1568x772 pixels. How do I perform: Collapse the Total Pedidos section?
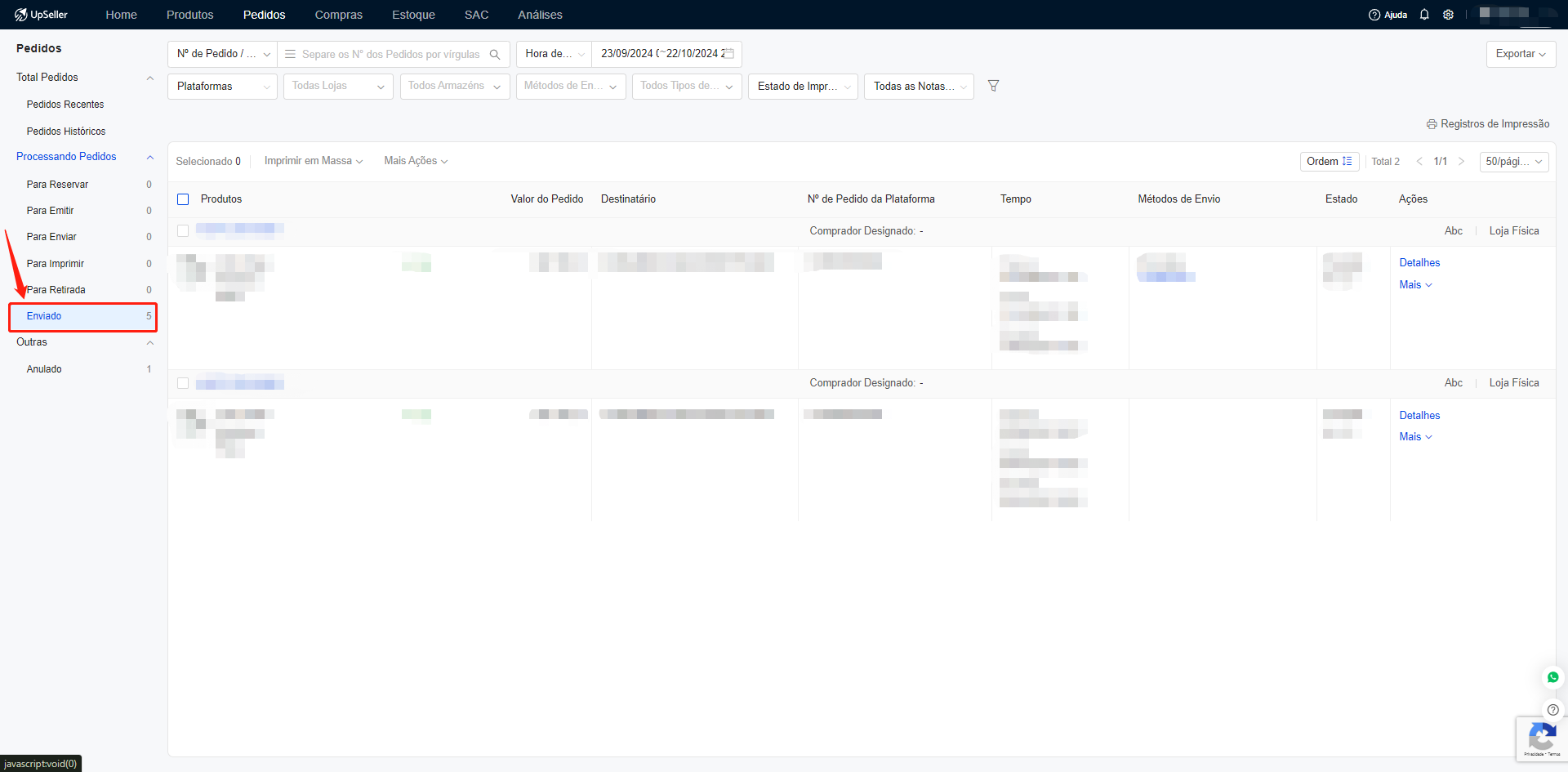[149, 78]
